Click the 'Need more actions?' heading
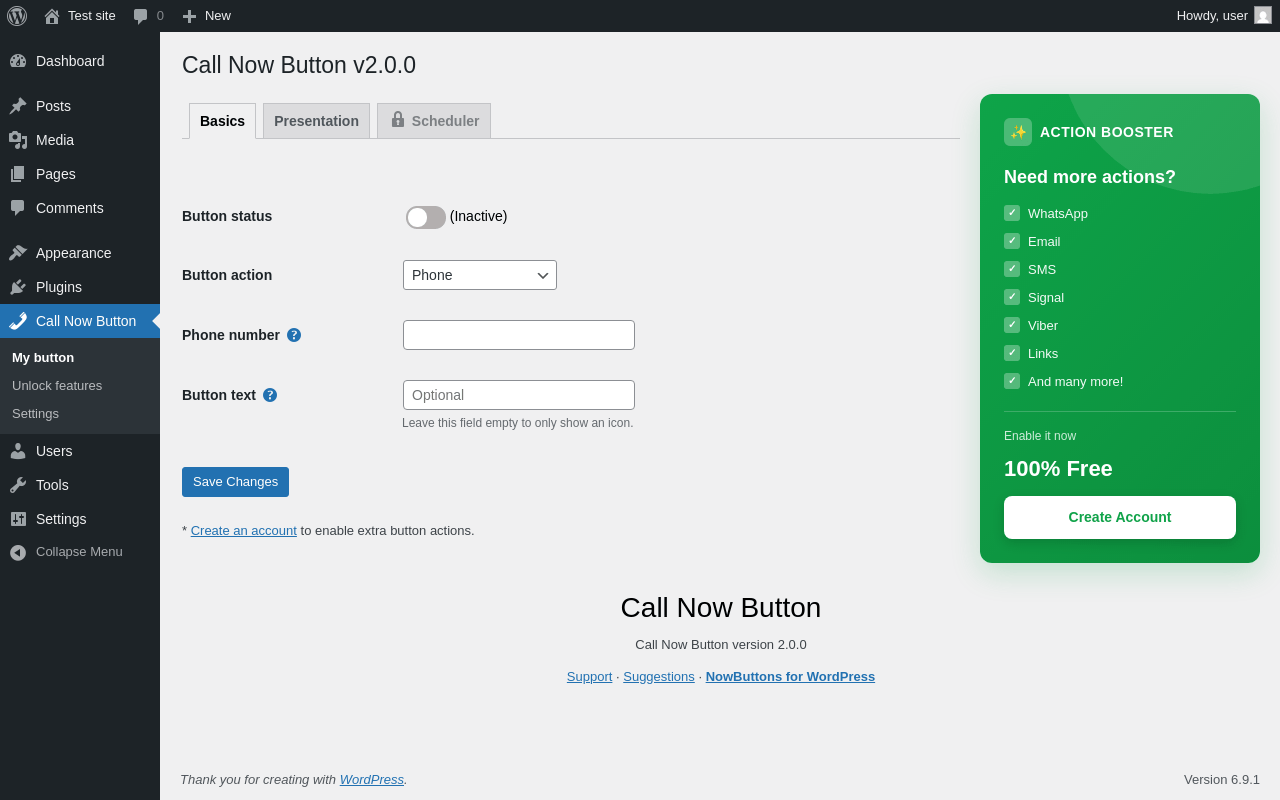This screenshot has width=1280, height=800. click(1090, 177)
